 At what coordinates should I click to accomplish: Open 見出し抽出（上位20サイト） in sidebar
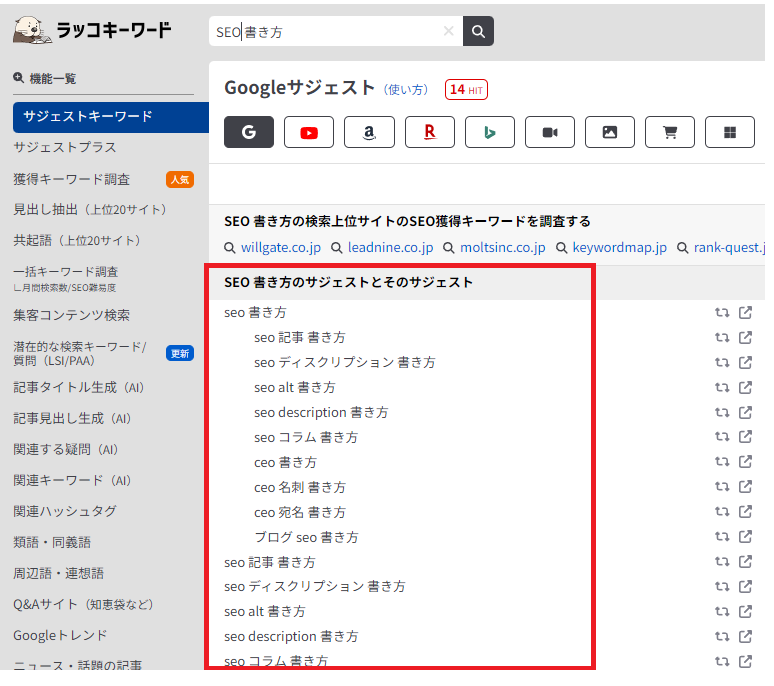91,212
